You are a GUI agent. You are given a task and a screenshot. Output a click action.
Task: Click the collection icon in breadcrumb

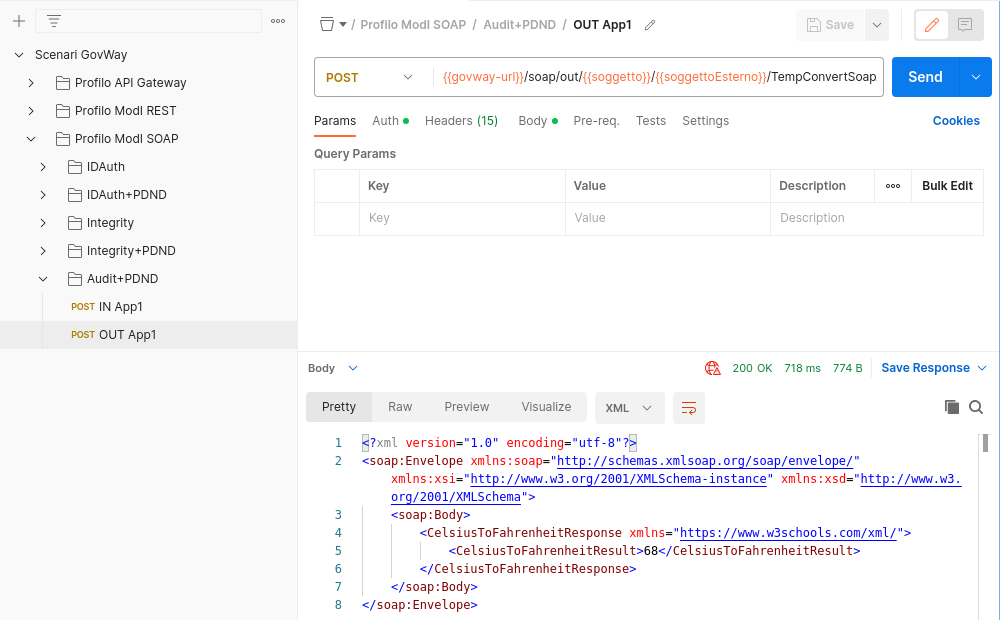tap(327, 25)
